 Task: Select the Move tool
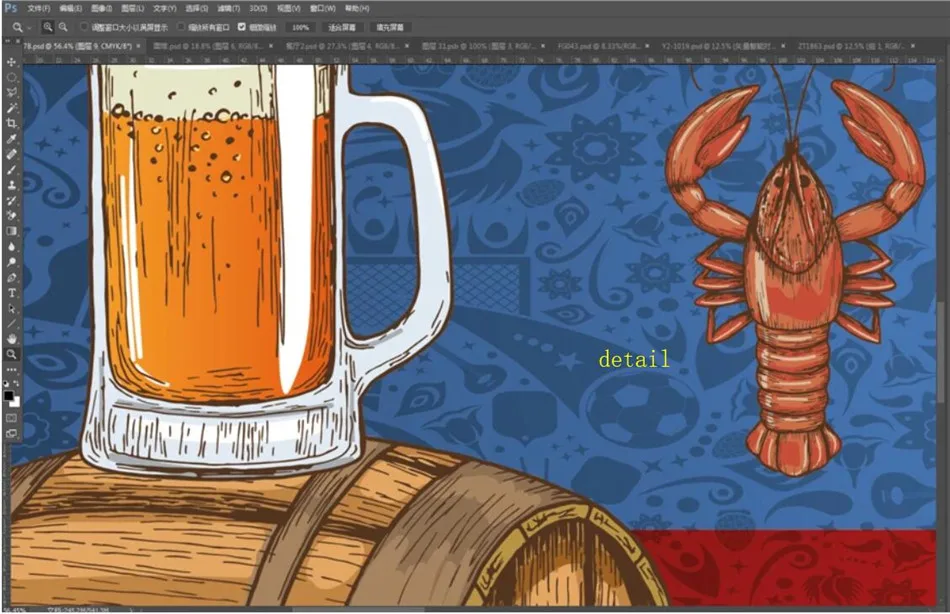(12, 62)
